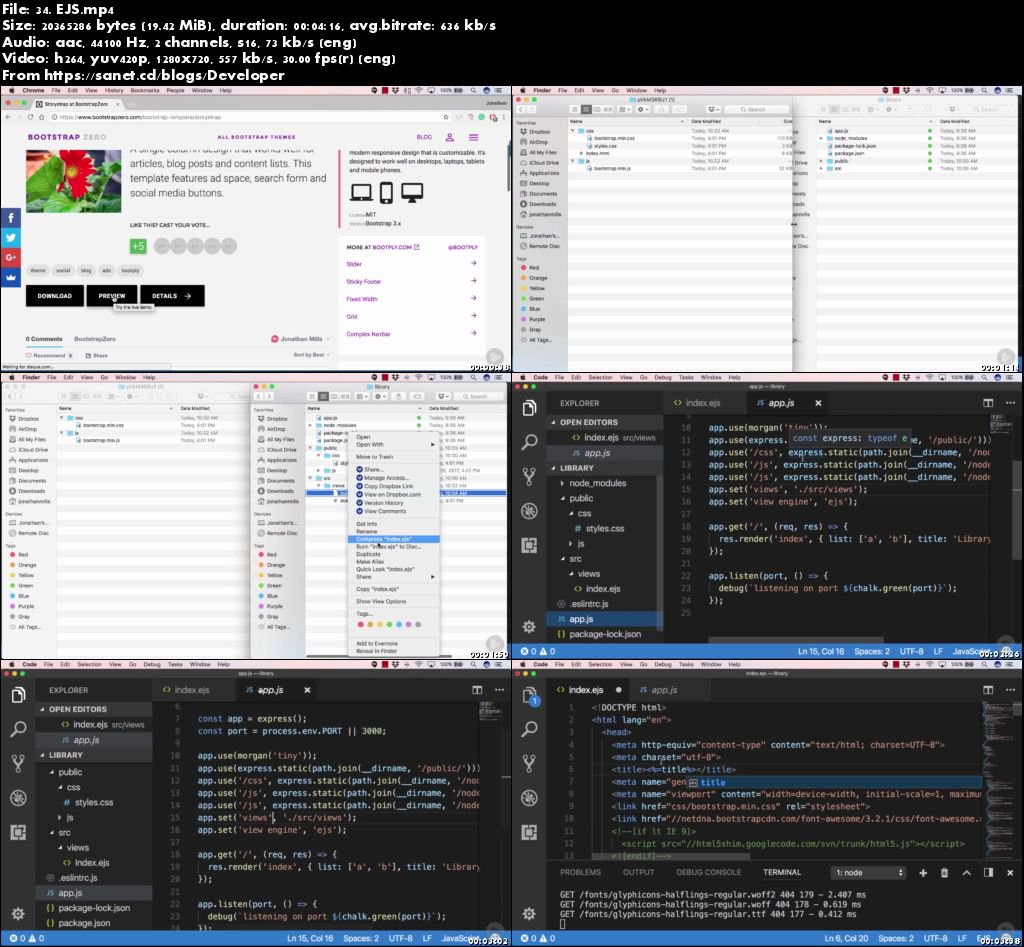
Task: Click the red flower thumbnail on the theme page
Action: click(73, 181)
